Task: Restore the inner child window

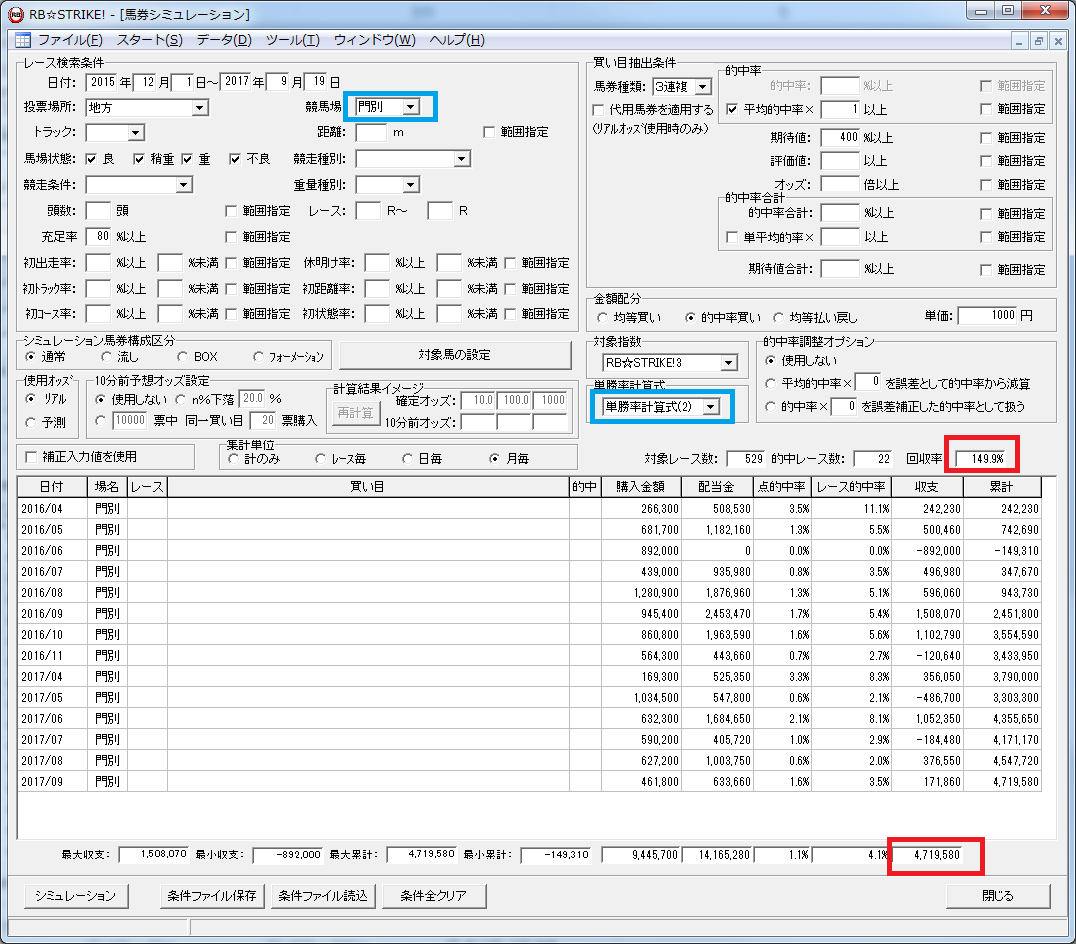Action: [1038, 41]
